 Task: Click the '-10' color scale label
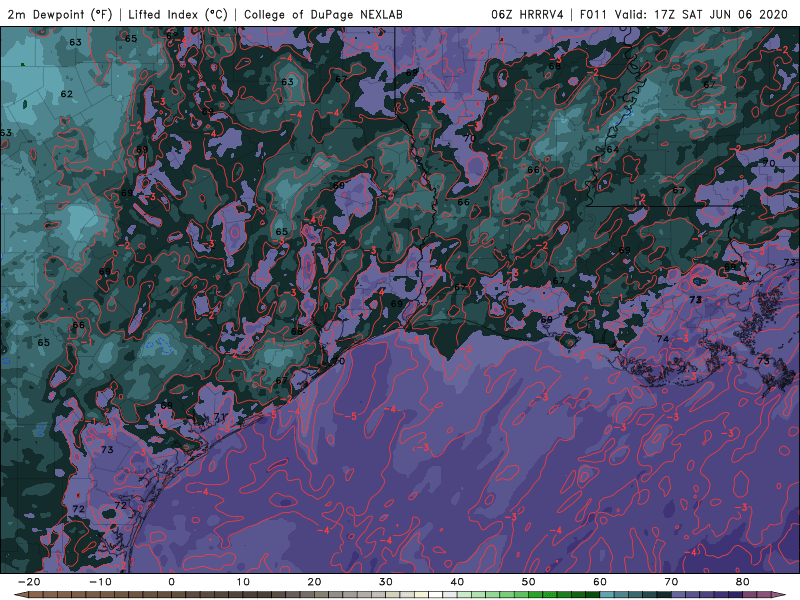tap(100, 582)
